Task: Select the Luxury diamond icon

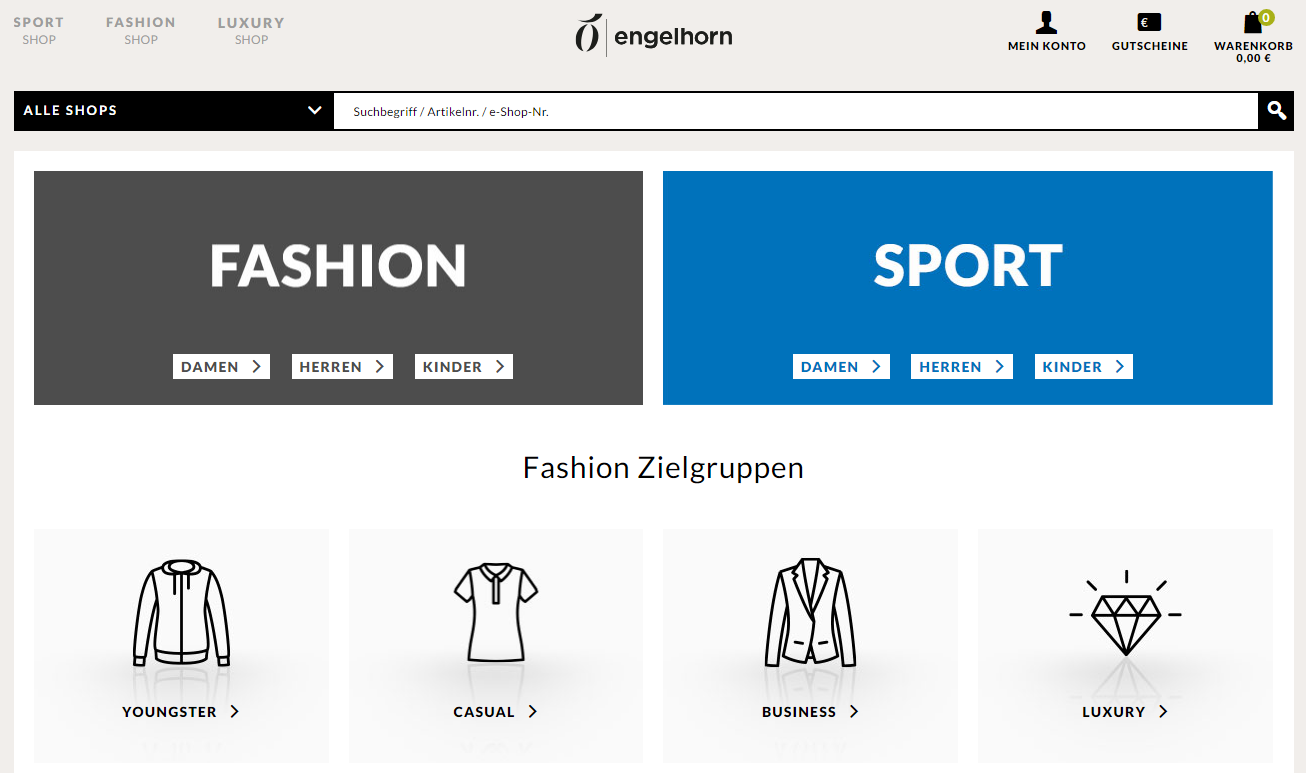Action: click(x=1125, y=612)
